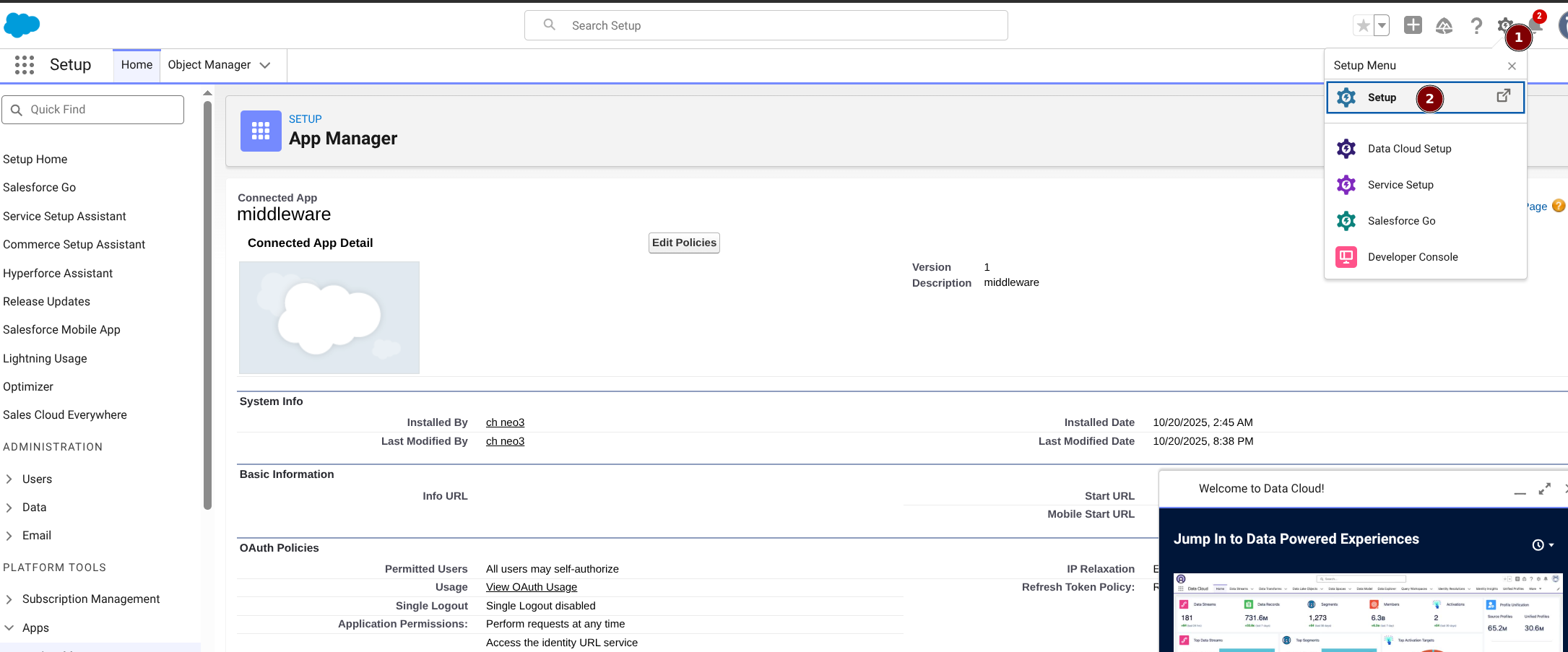Click the favorites star icon

coord(1363,26)
